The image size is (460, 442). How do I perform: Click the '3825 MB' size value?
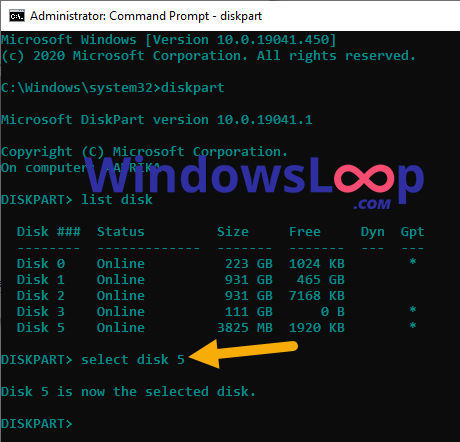tap(245, 328)
